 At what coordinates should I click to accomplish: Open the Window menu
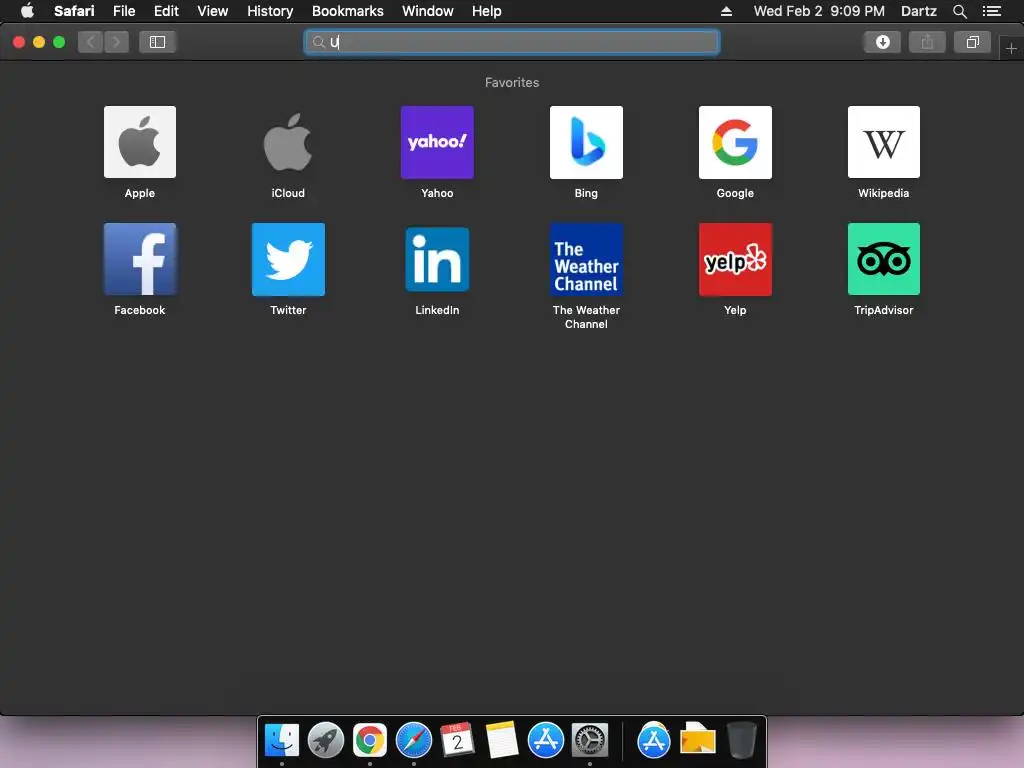pyautogui.click(x=428, y=11)
